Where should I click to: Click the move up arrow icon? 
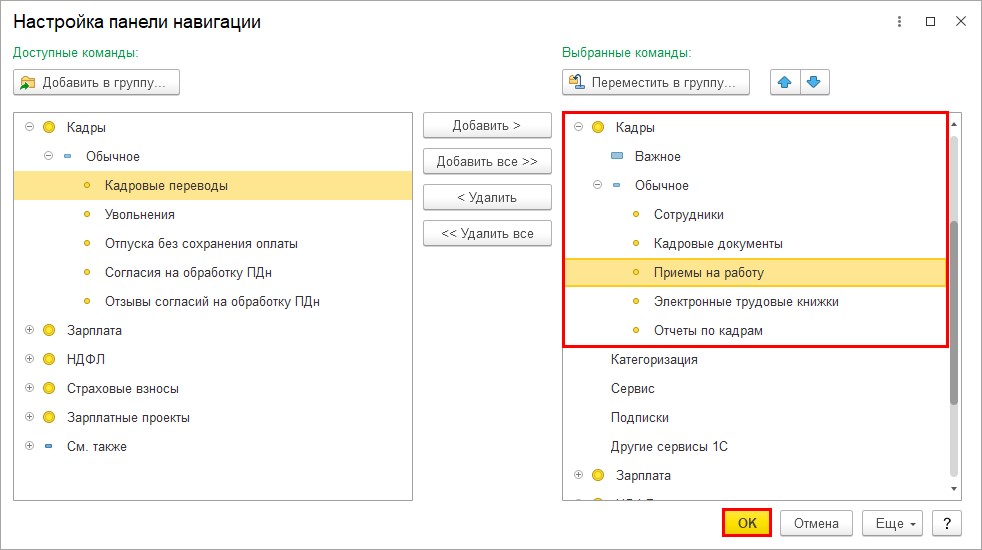tap(784, 82)
